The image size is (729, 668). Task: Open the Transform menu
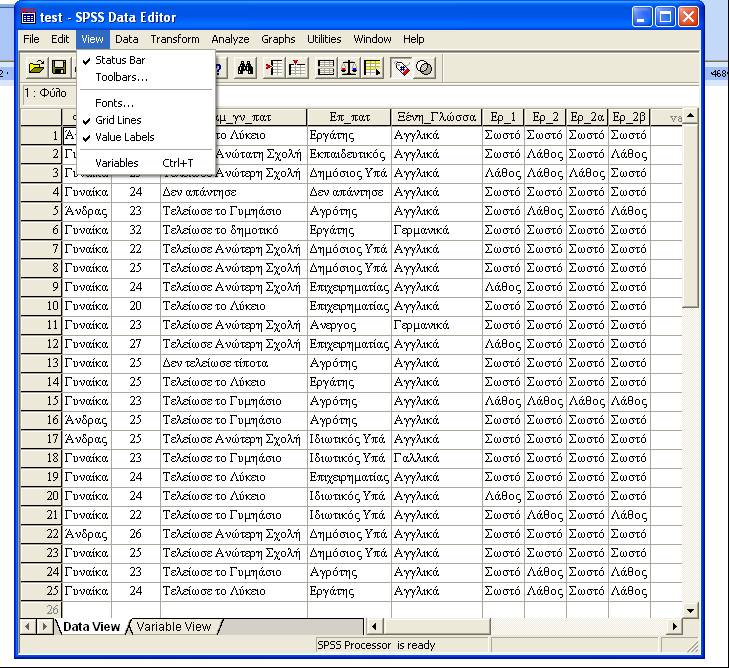pyautogui.click(x=175, y=39)
